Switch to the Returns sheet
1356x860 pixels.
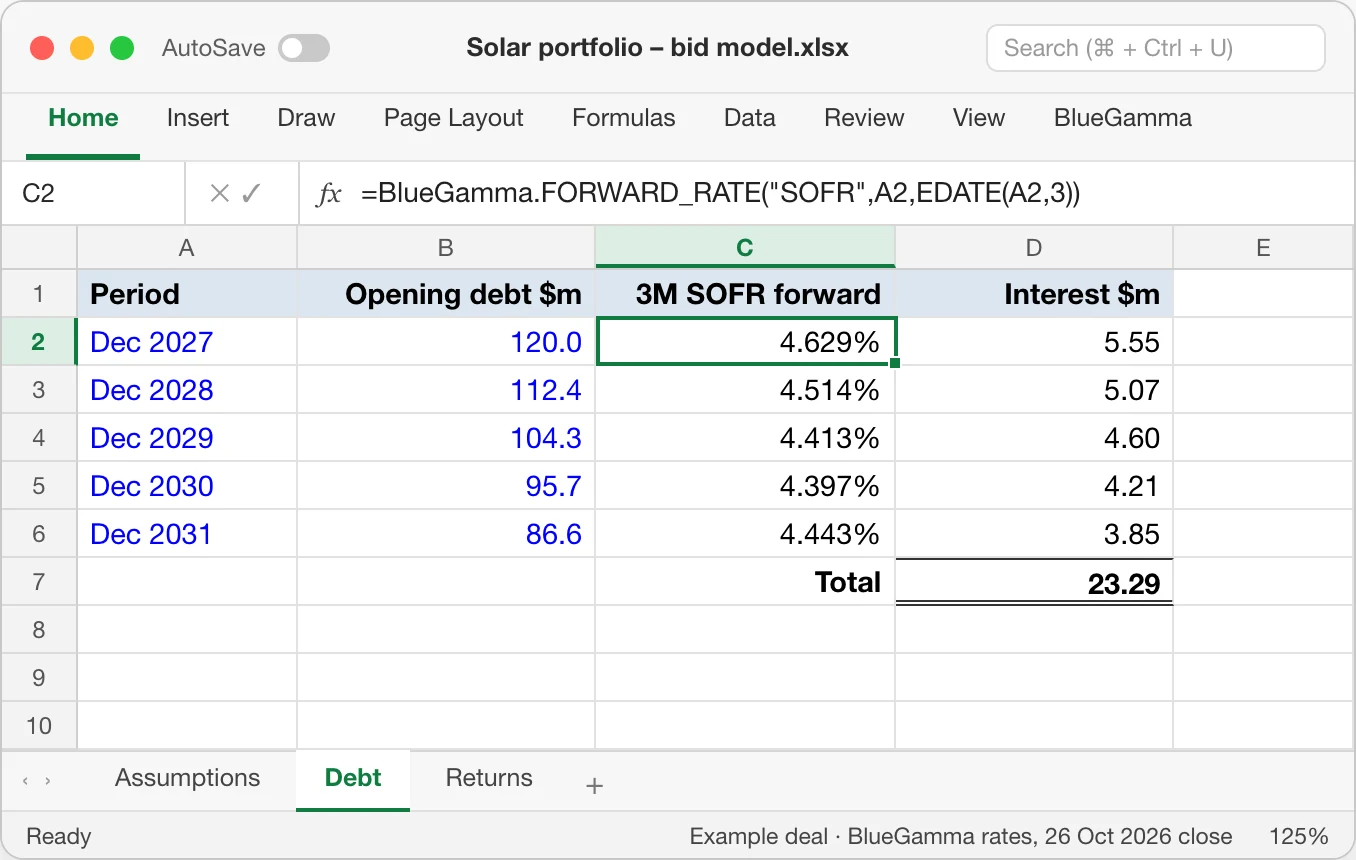489,779
